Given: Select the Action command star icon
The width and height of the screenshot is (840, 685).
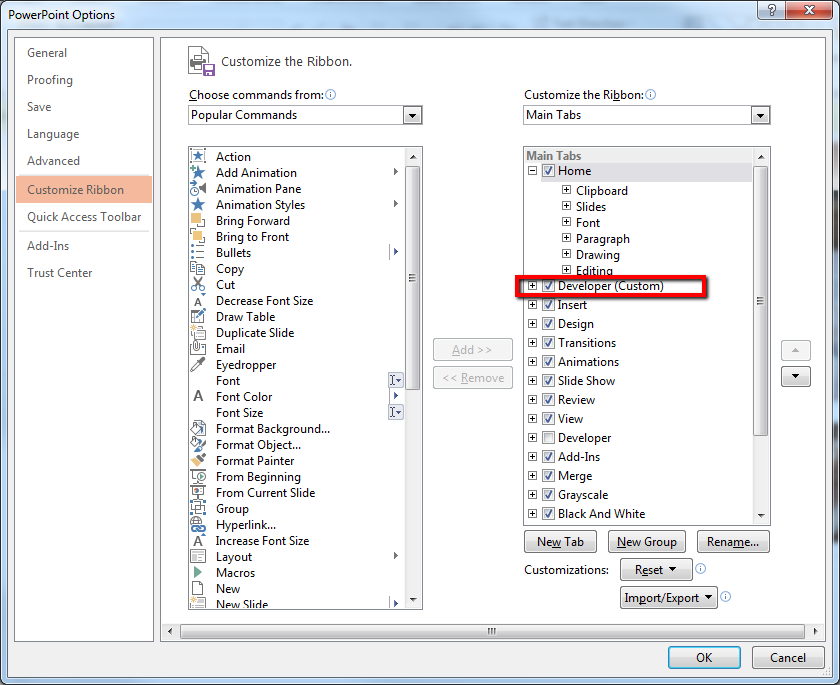Looking at the screenshot, I should pos(198,156).
